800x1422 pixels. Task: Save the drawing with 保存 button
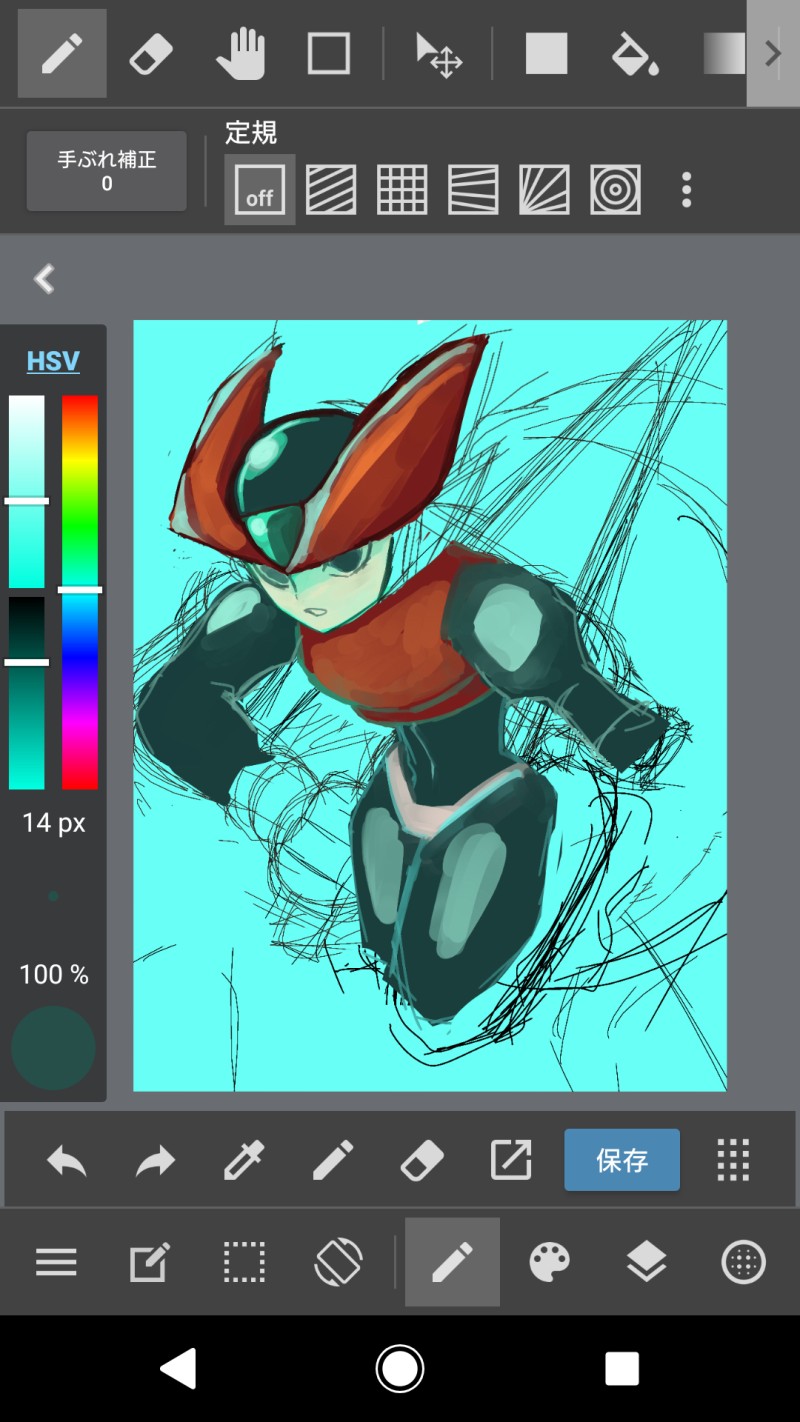pyautogui.click(x=622, y=1160)
